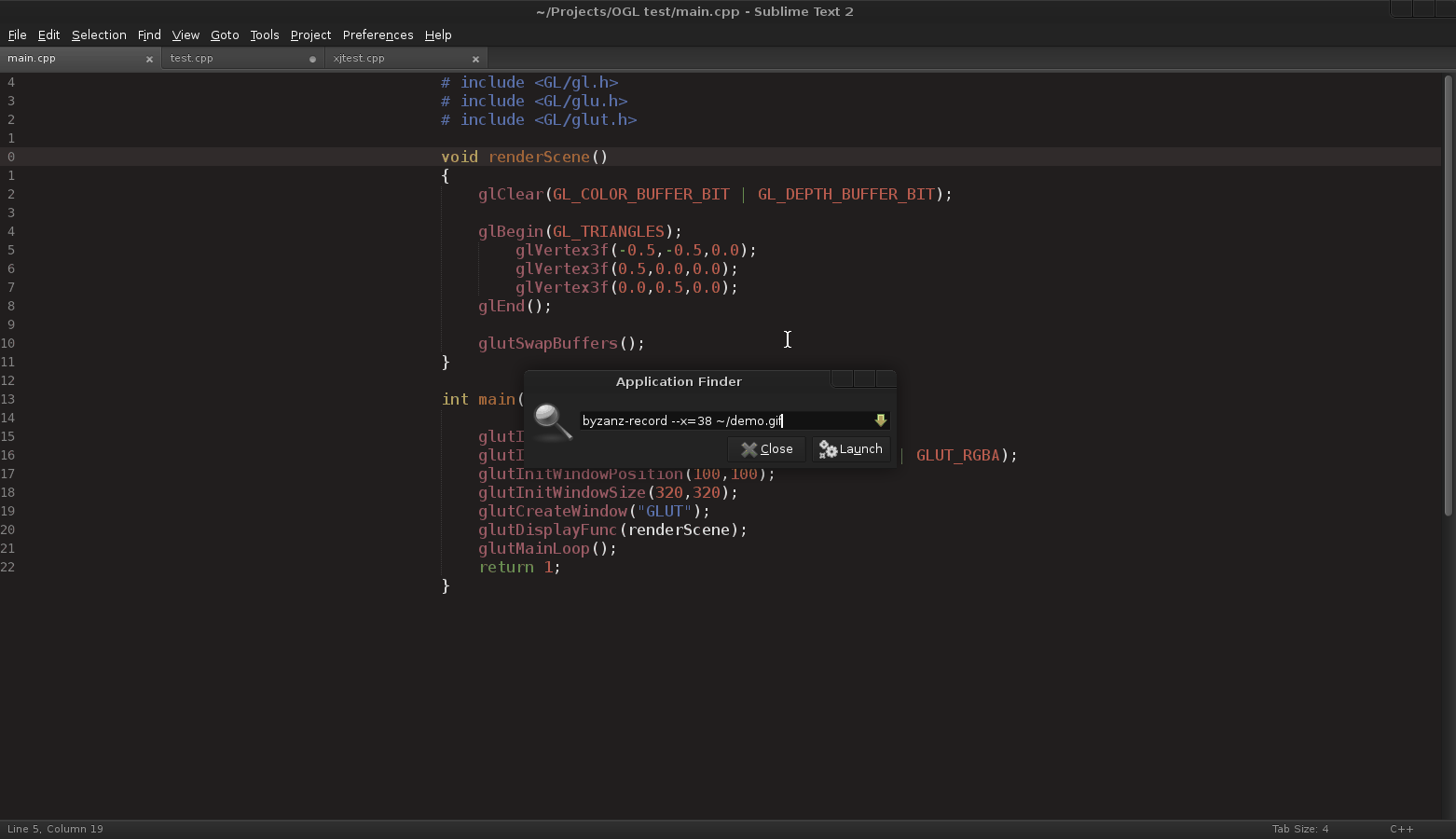Click the byzanz-record command input field
Image resolution: width=1456 pixels, height=839 pixels.
coord(726,420)
